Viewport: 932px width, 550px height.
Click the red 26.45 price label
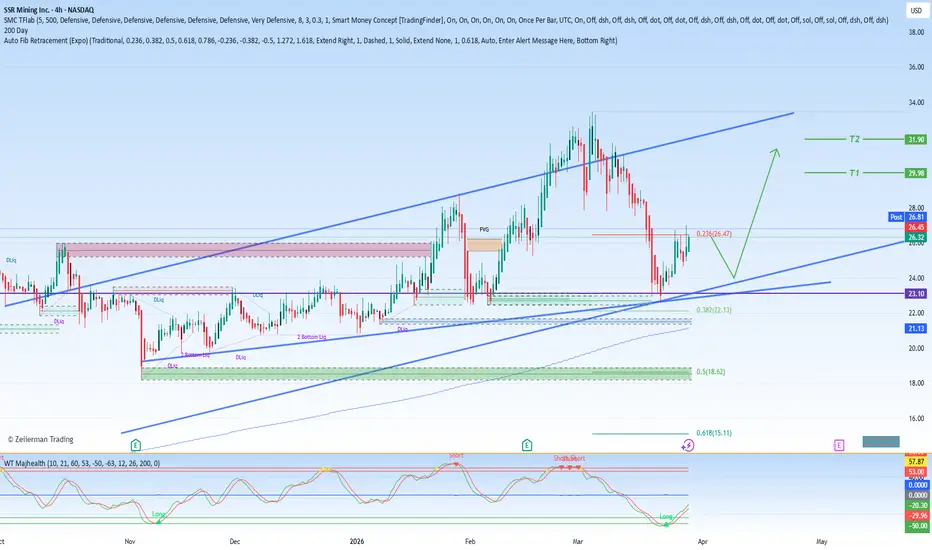915,227
